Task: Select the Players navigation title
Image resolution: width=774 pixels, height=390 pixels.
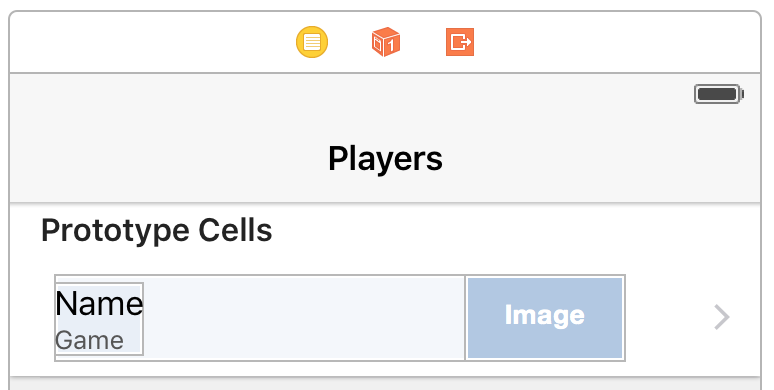Action: click(x=386, y=159)
